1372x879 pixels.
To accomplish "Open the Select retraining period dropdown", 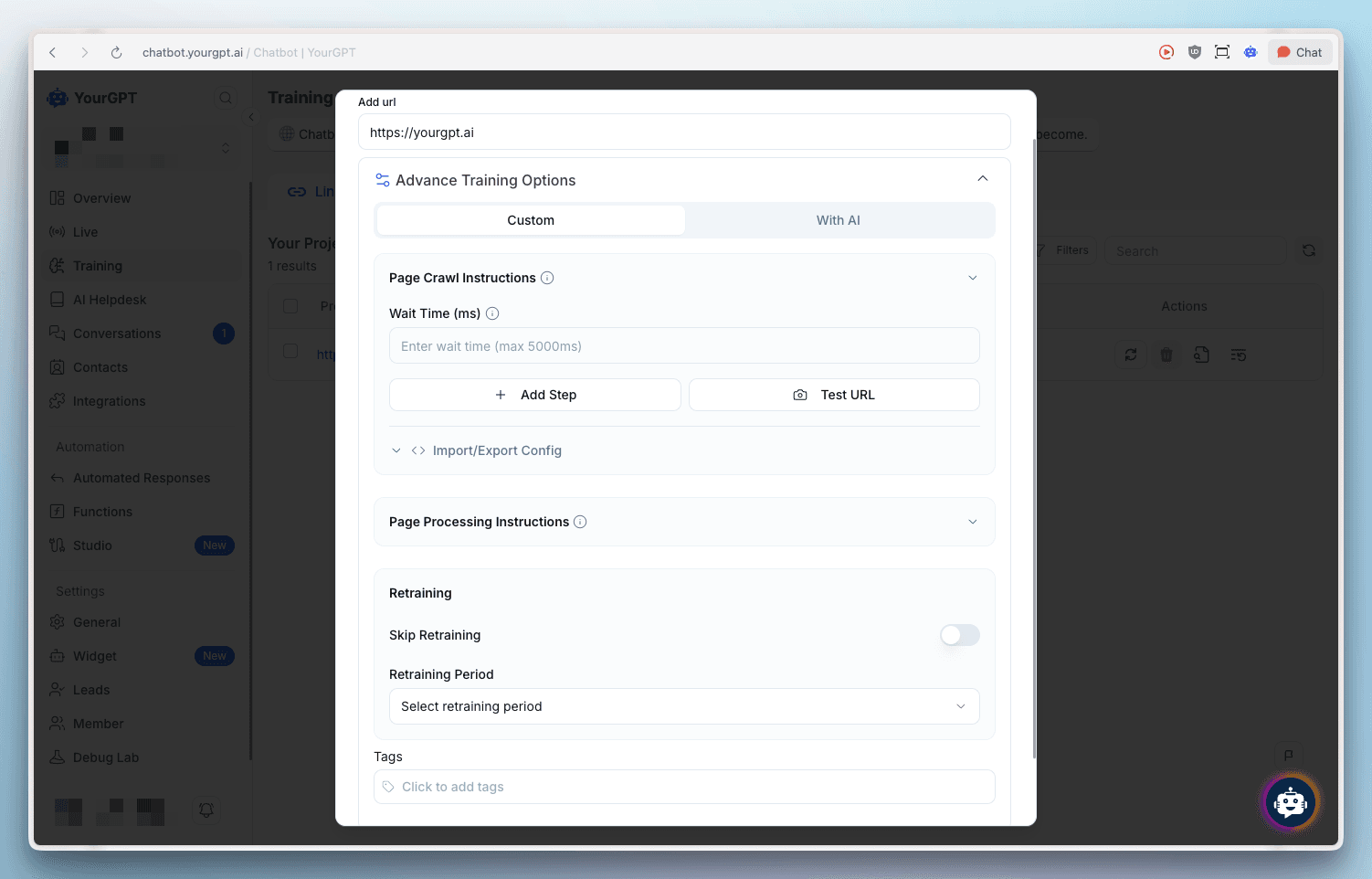I will pyautogui.click(x=683, y=706).
